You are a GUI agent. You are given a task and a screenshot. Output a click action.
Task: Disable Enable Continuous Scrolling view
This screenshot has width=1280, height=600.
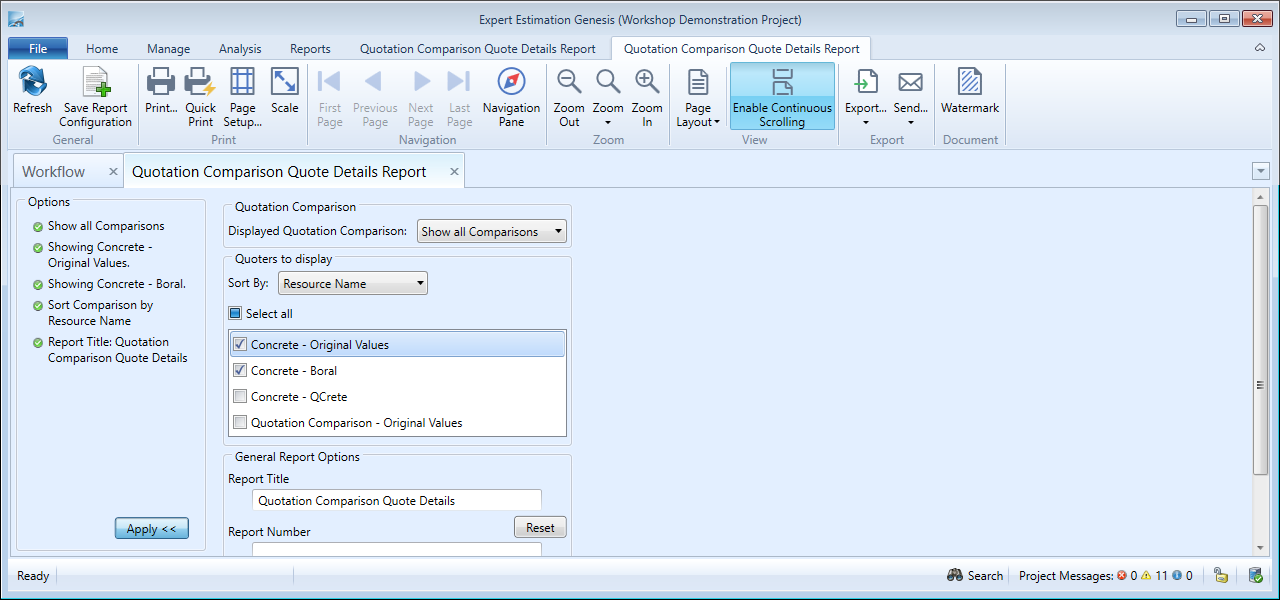pyautogui.click(x=782, y=96)
